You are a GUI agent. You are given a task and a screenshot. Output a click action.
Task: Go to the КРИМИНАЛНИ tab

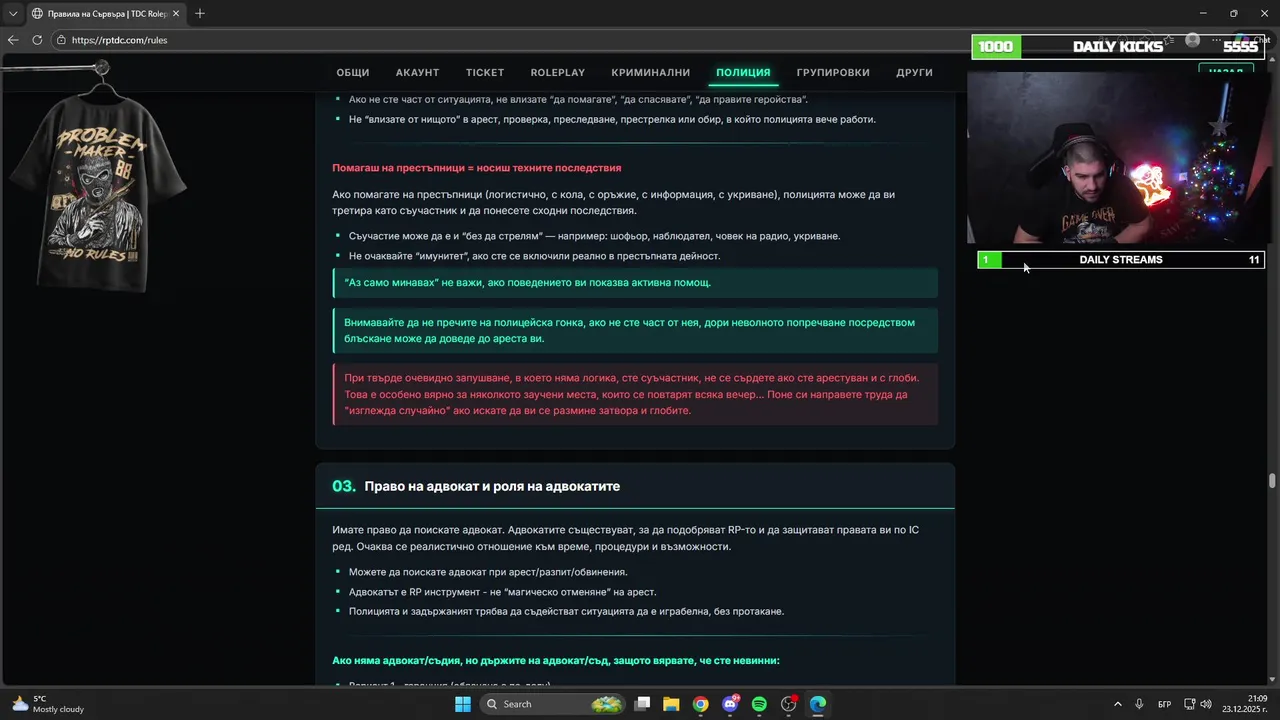point(651,72)
